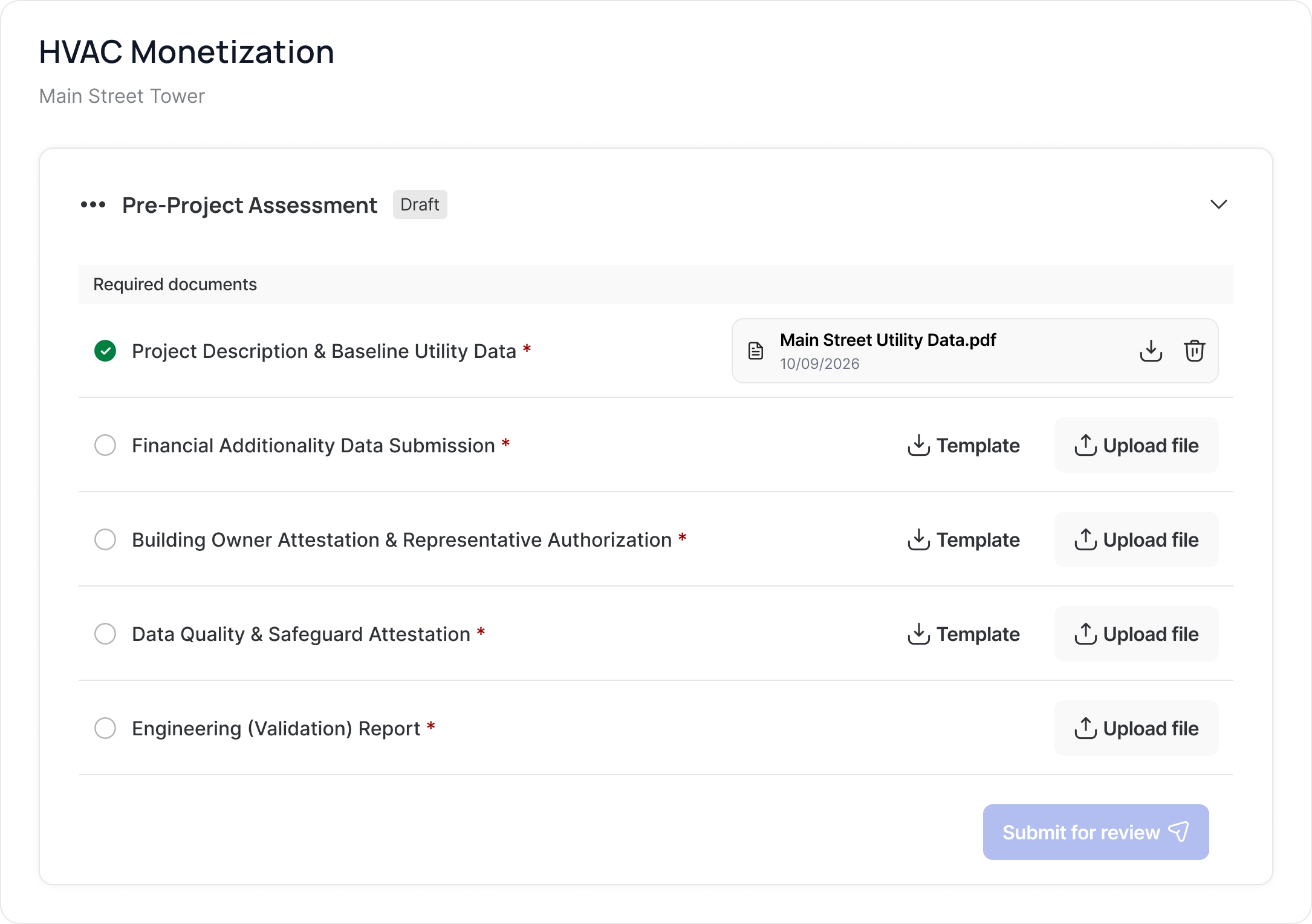This screenshot has width=1312, height=924.
Task: Open the three-dot menu beside Pre-Project Assessment
Action: coord(93,205)
